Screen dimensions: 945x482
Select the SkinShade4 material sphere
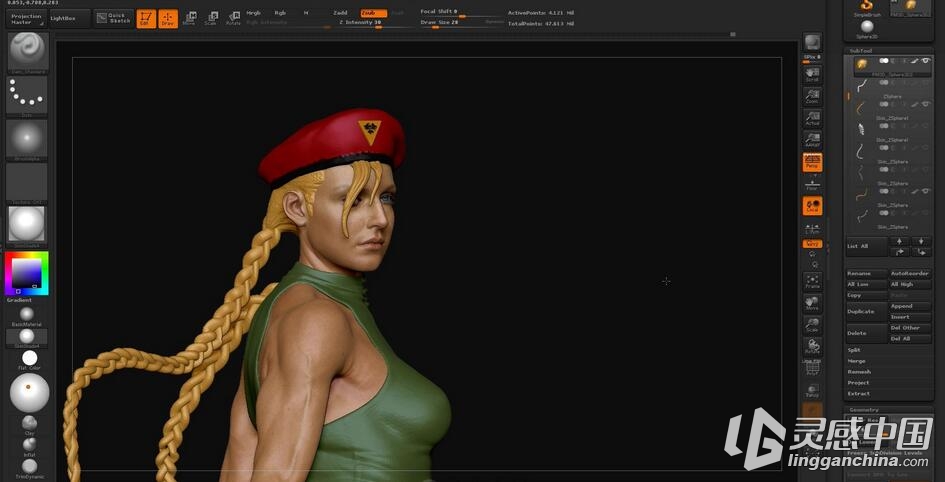(27, 338)
